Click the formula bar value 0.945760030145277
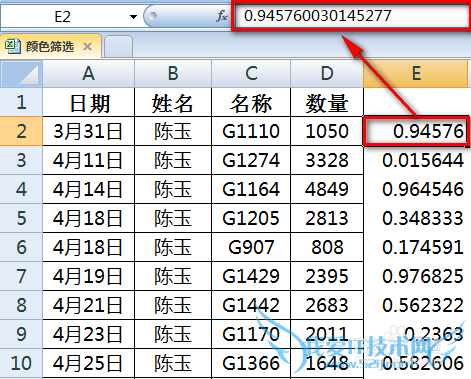This screenshot has height=379, width=471. coord(317,16)
